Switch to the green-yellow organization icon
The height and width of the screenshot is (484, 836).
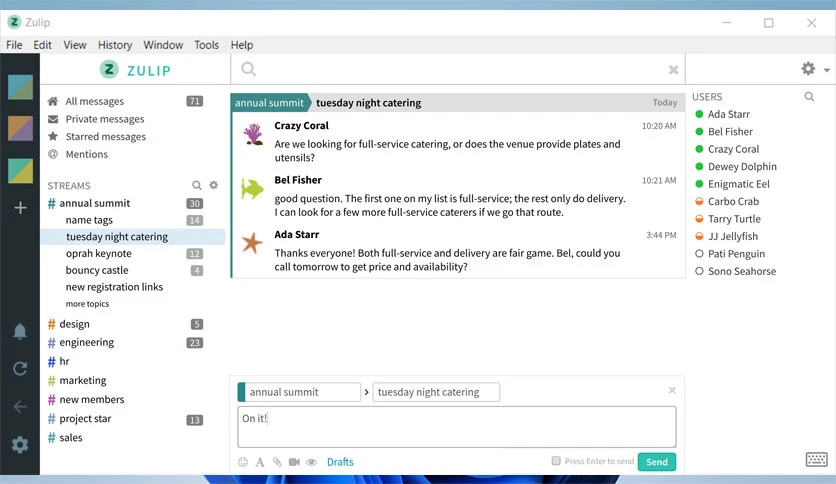(20, 171)
